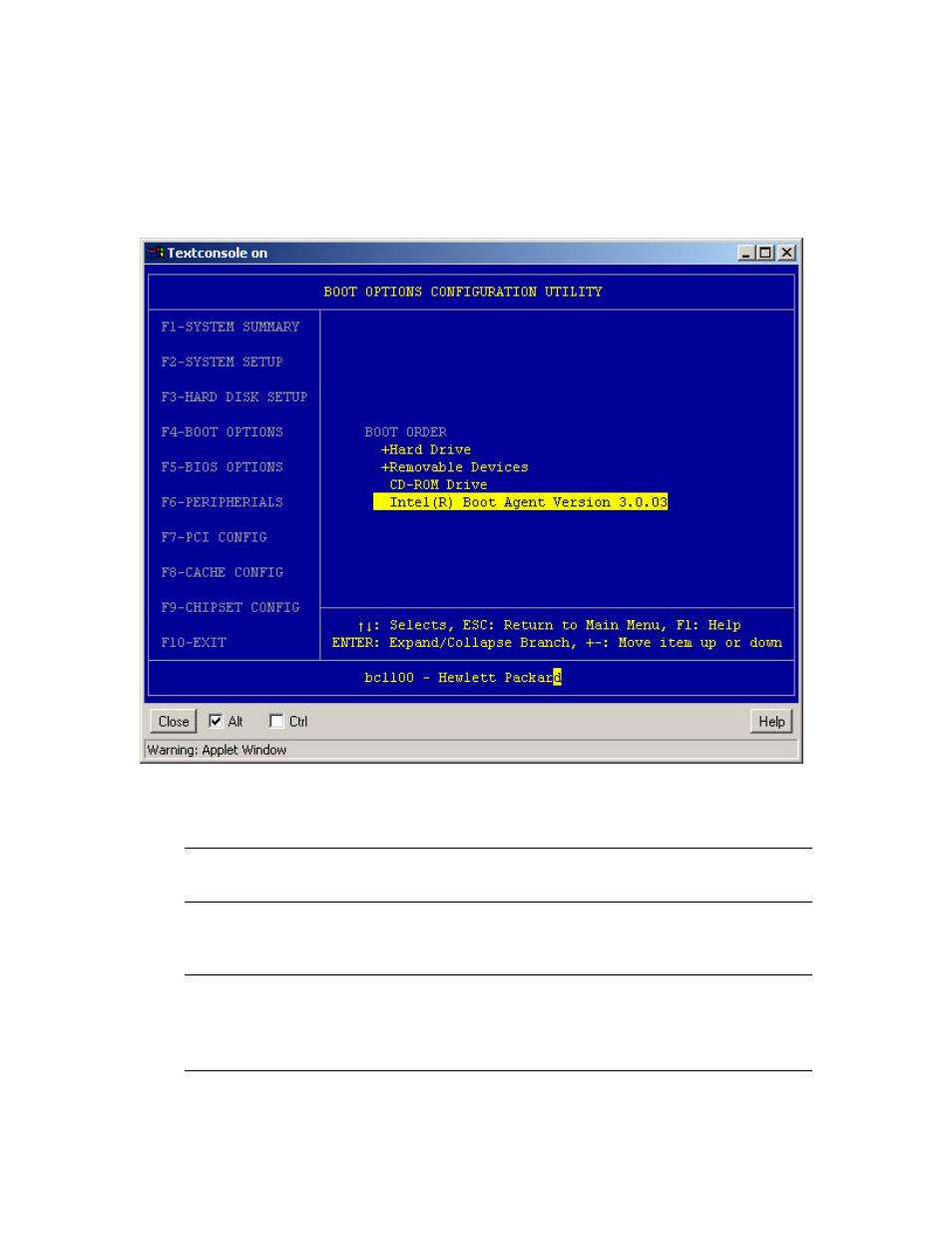
Task: Maximize the Textconsole window
Action: pyautogui.click(x=765, y=253)
